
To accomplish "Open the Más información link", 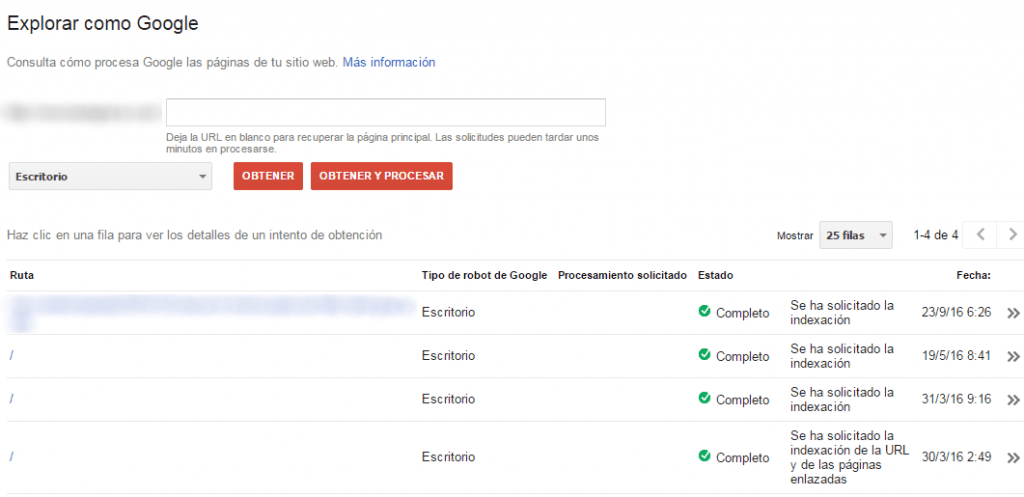I will [x=389, y=62].
